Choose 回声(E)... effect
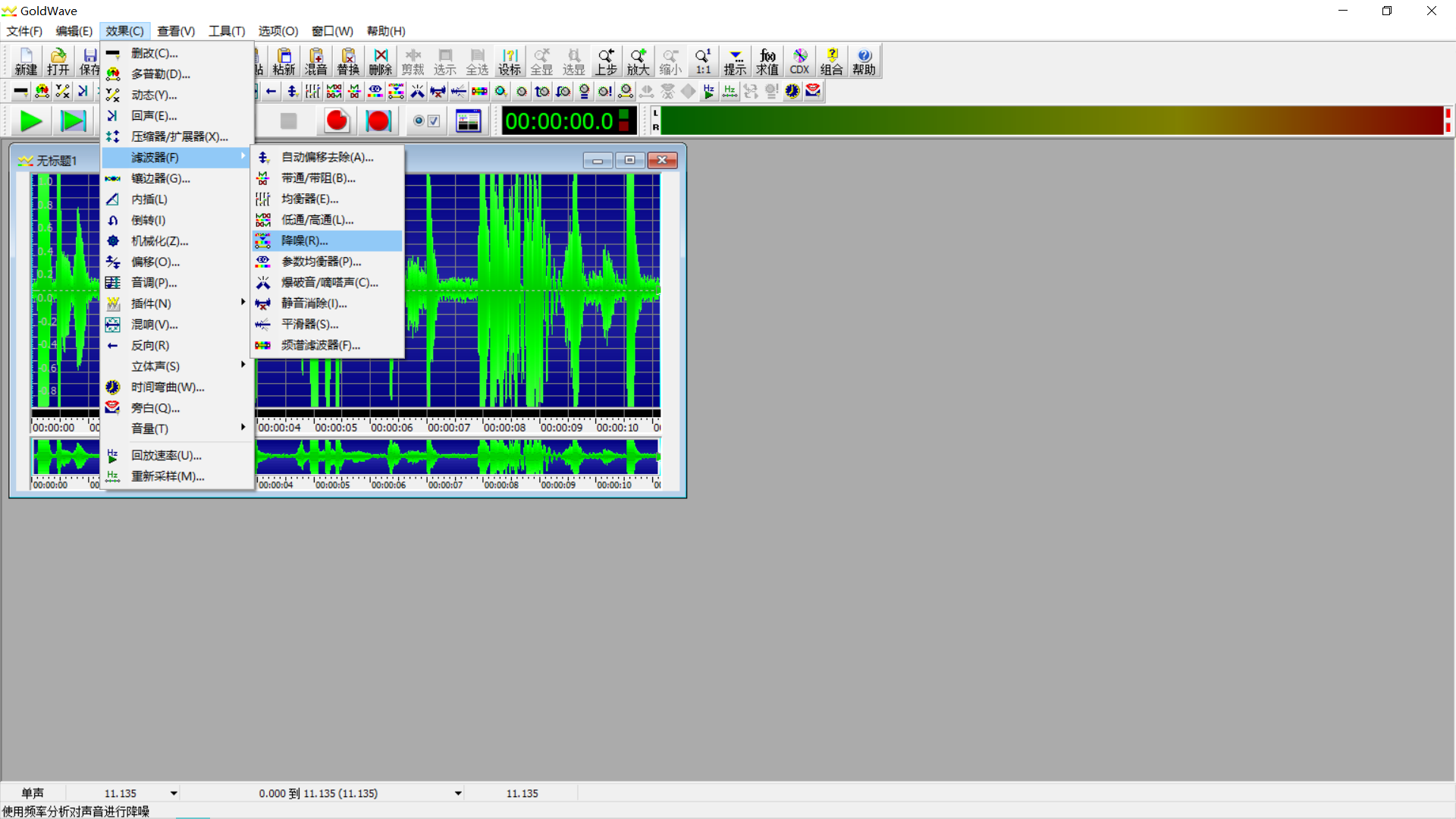1456x819 pixels. [x=177, y=115]
